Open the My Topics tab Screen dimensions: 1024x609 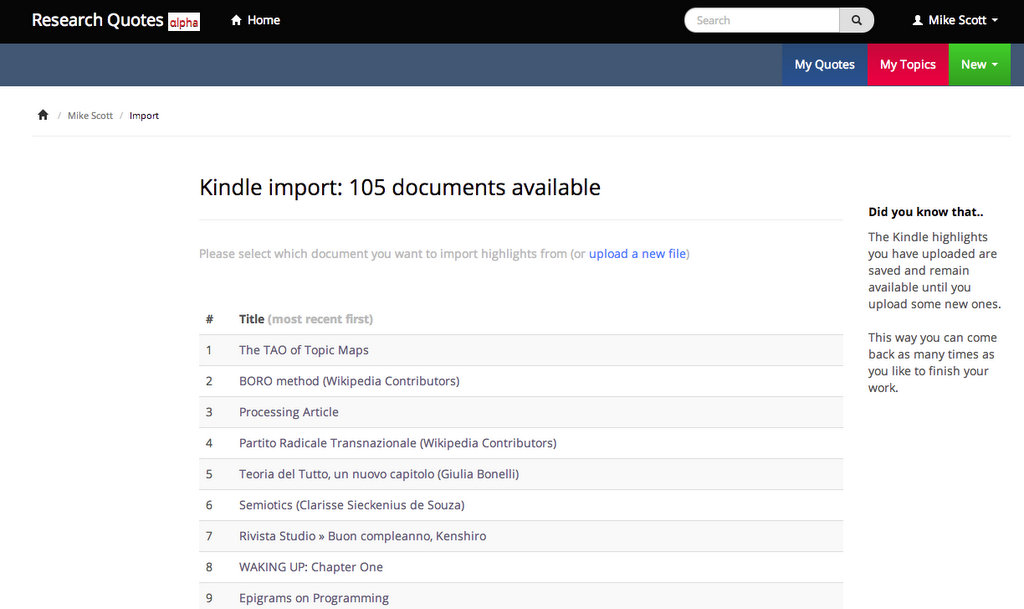(908, 65)
